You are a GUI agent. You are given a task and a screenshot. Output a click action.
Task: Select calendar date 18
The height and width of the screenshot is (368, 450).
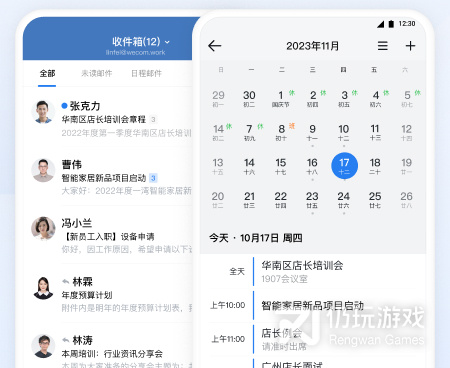[x=375, y=166]
